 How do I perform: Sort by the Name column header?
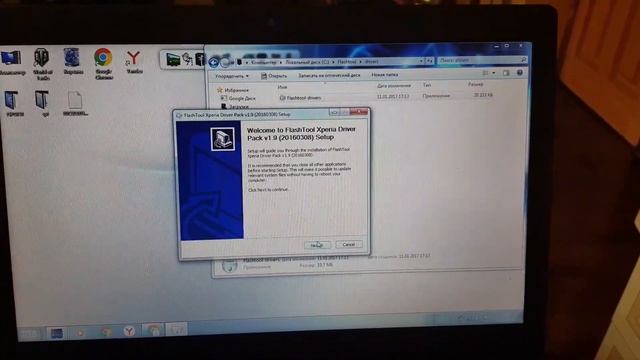pos(282,87)
